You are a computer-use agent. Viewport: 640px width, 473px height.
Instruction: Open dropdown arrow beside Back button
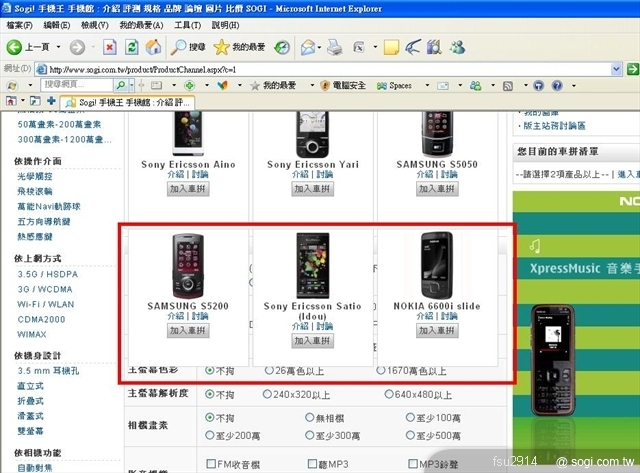tap(56, 47)
